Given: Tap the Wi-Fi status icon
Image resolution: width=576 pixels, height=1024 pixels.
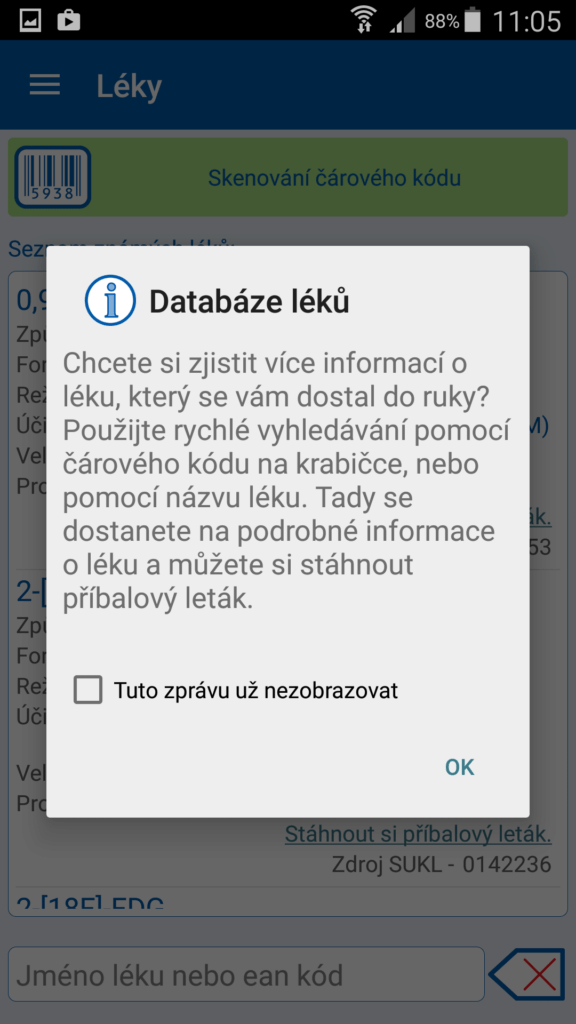Looking at the screenshot, I should click(x=363, y=20).
